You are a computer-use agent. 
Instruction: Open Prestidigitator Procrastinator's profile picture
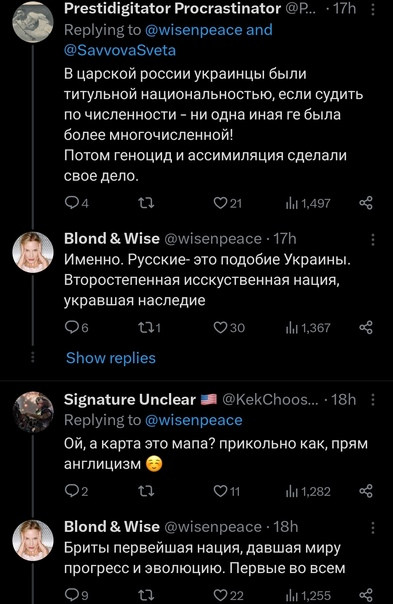(33, 20)
